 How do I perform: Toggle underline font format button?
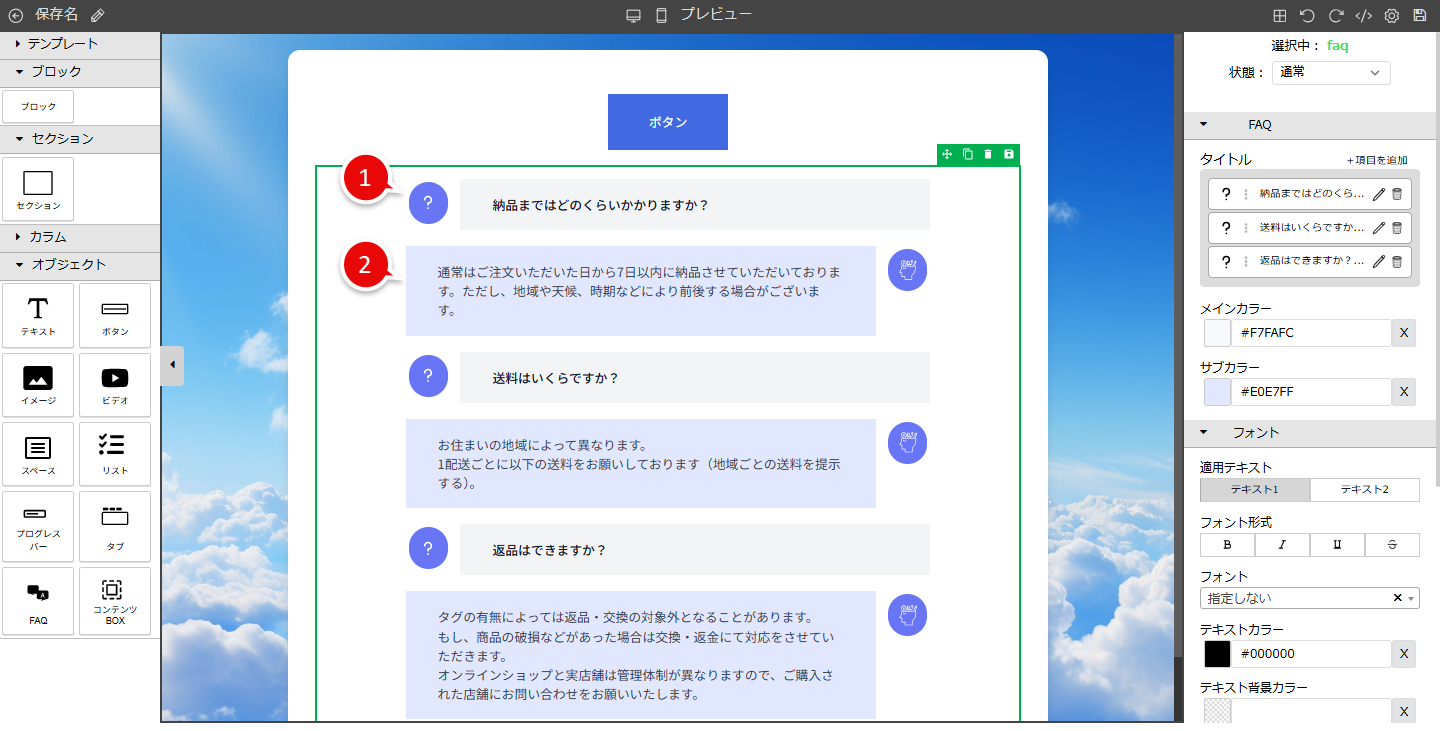point(1337,545)
